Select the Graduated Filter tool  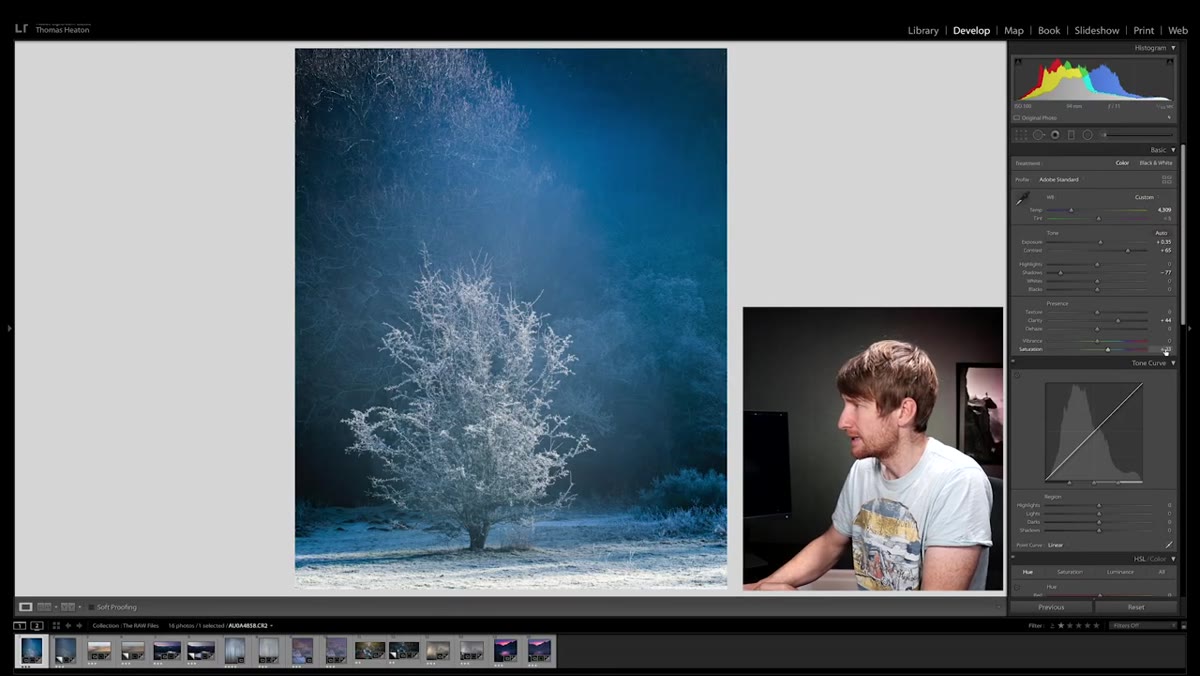[1071, 134]
